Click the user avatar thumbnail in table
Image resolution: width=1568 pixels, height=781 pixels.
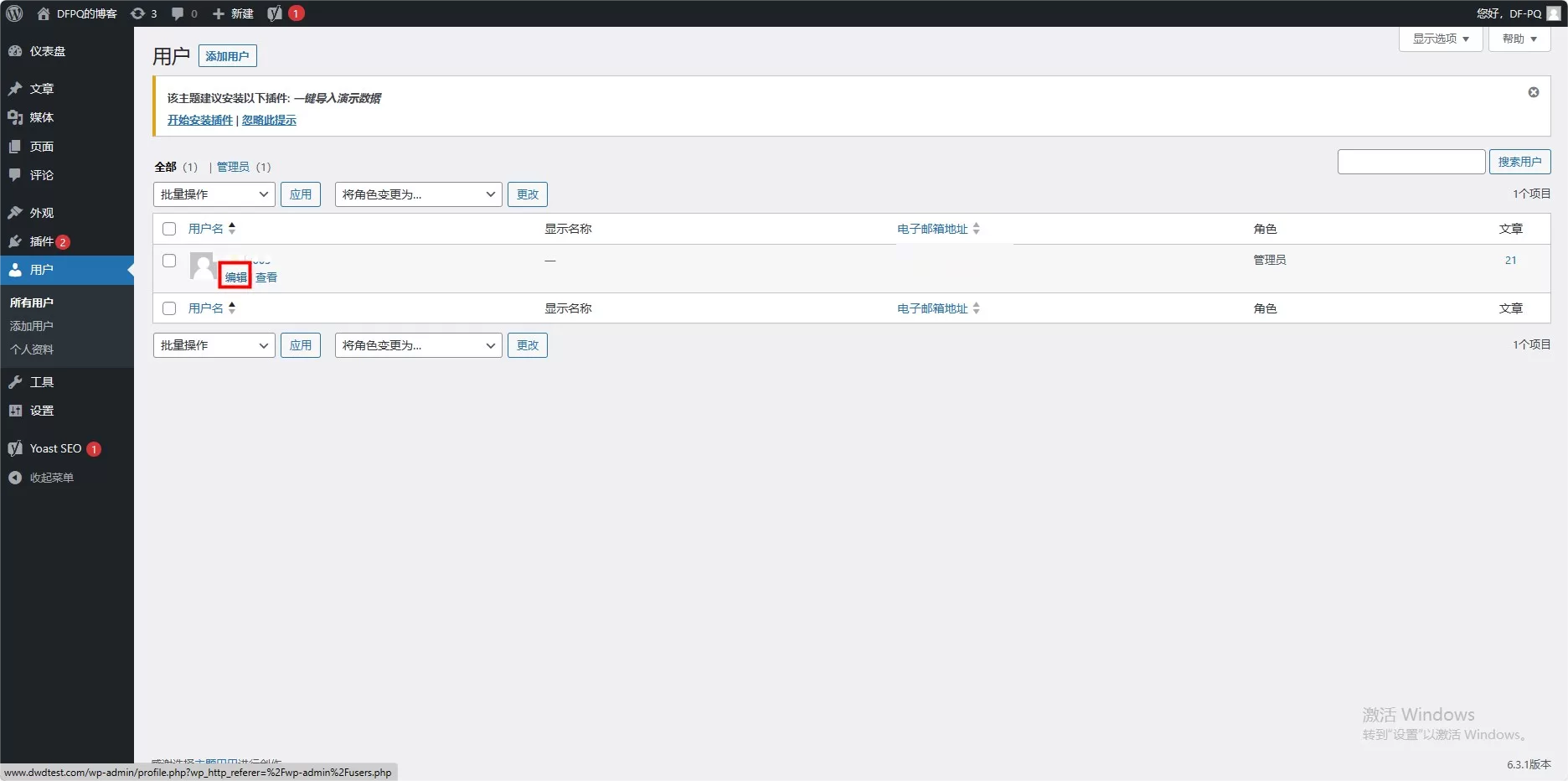tap(203, 266)
